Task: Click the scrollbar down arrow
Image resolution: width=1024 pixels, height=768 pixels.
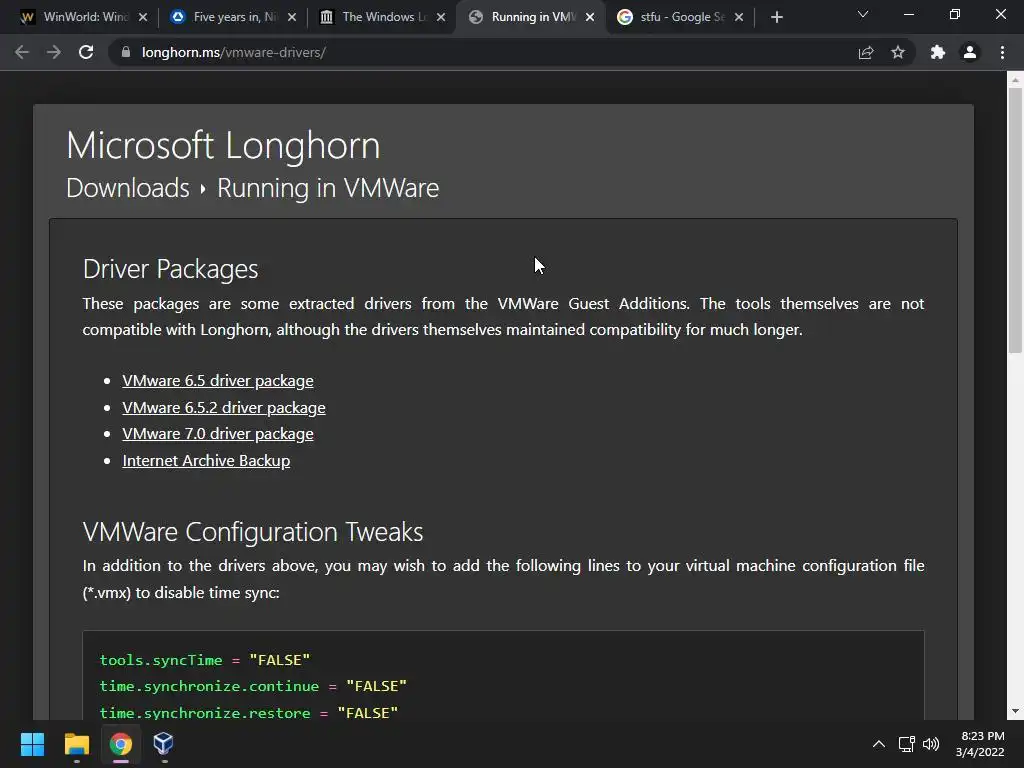Action: point(1015,711)
